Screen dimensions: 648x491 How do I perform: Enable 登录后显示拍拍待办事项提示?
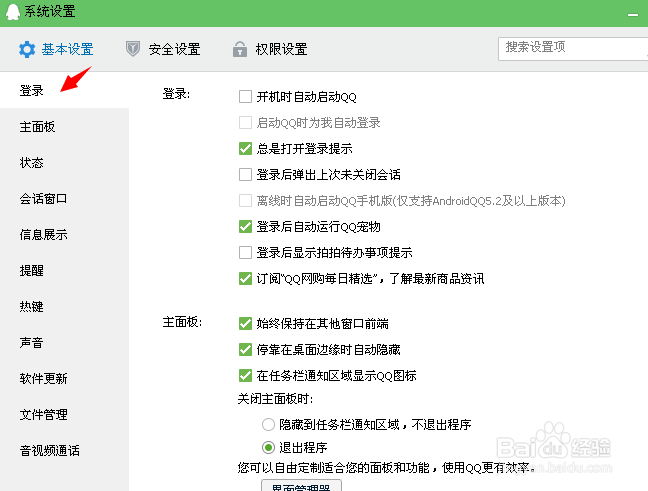tap(245, 253)
